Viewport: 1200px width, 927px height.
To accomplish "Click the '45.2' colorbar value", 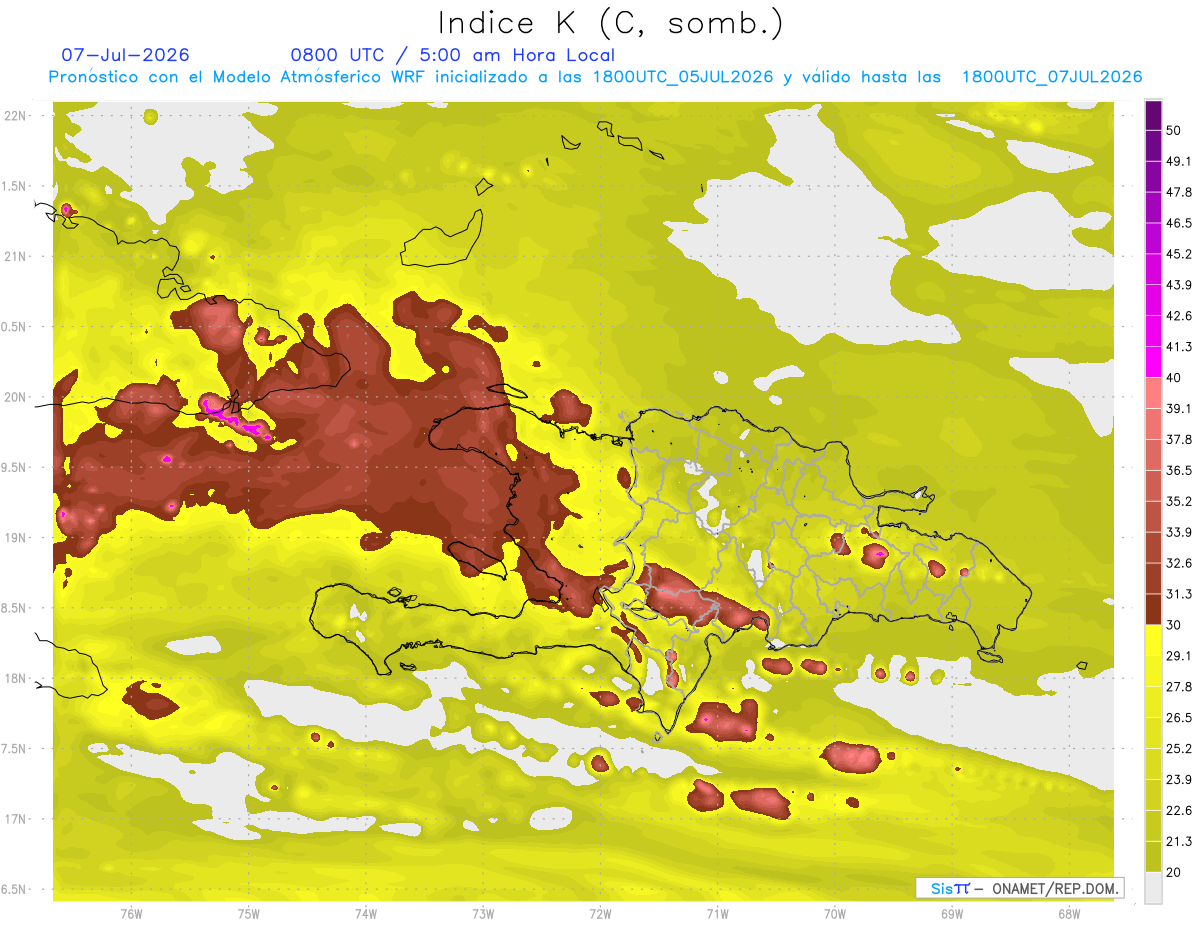I will point(1179,254).
